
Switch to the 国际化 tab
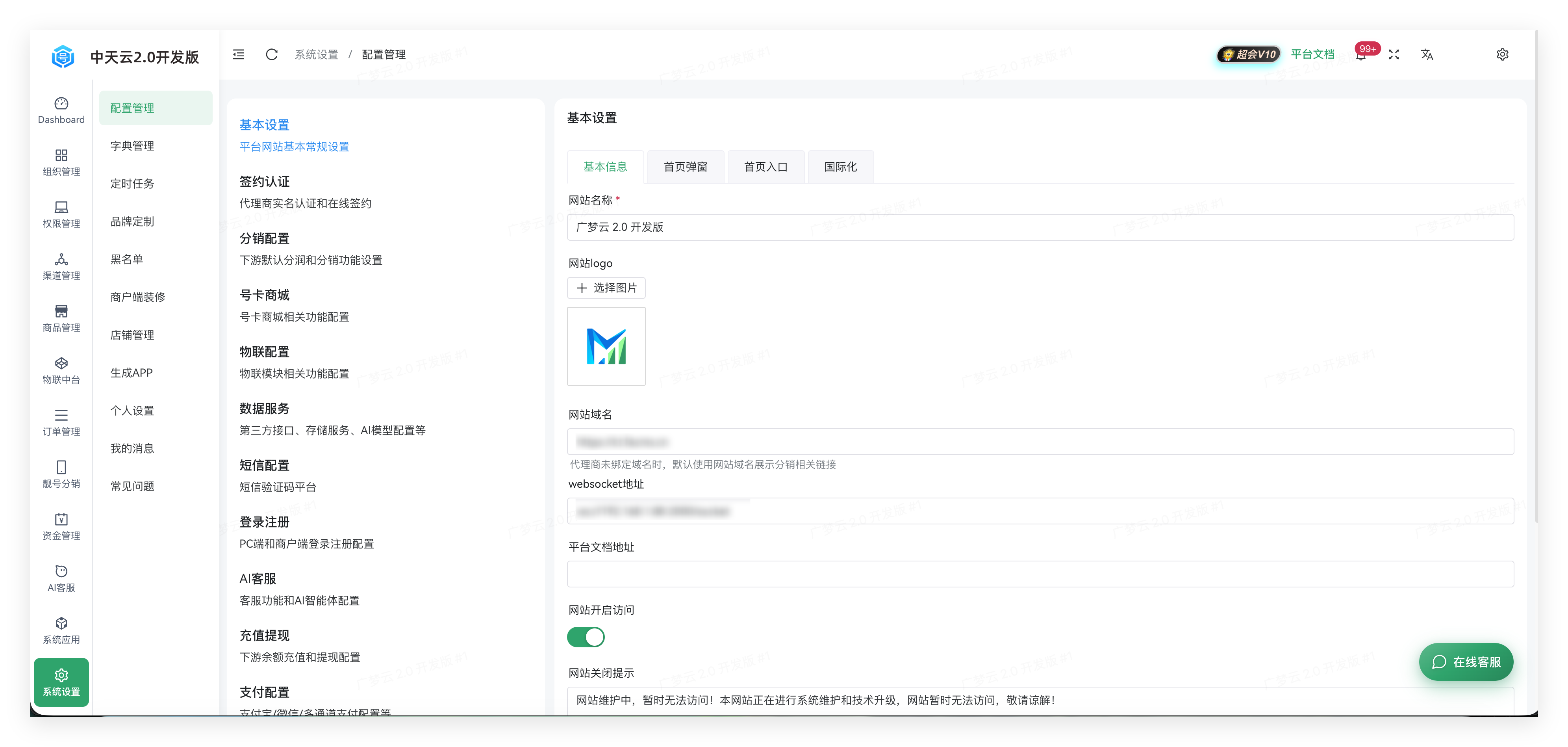tap(841, 166)
